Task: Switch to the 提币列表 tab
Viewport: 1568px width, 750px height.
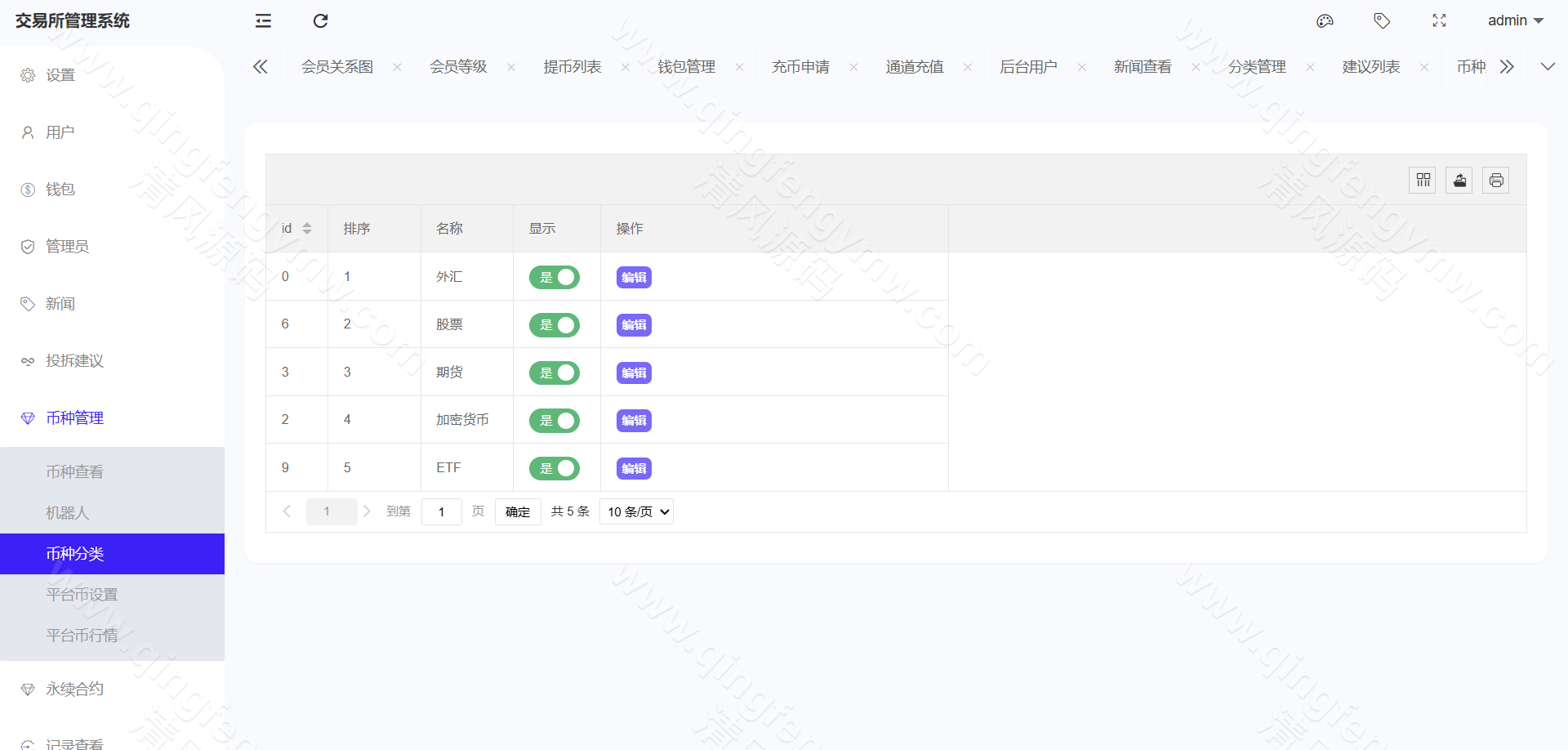Action: click(x=572, y=66)
